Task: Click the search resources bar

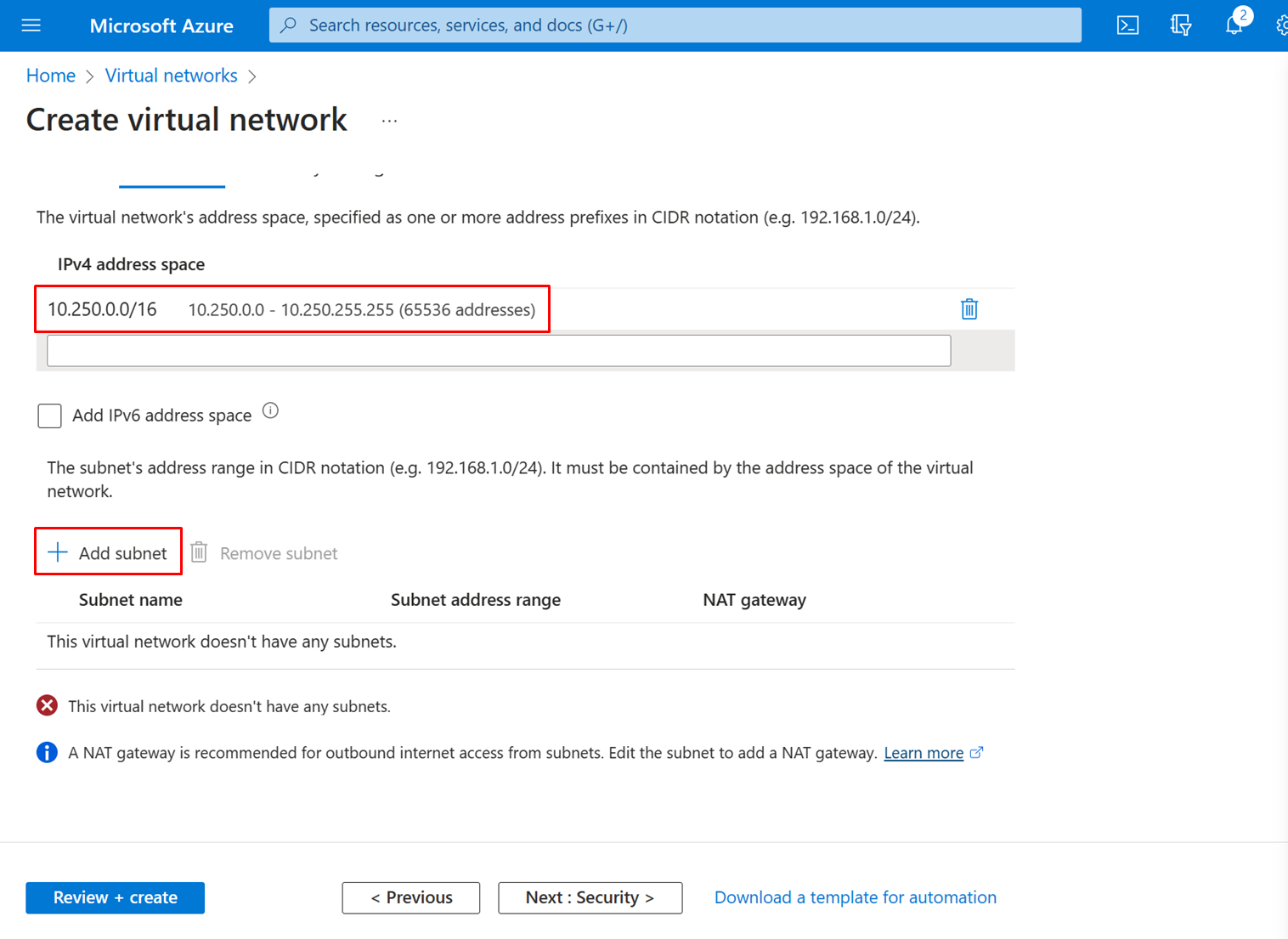Action: tap(675, 25)
